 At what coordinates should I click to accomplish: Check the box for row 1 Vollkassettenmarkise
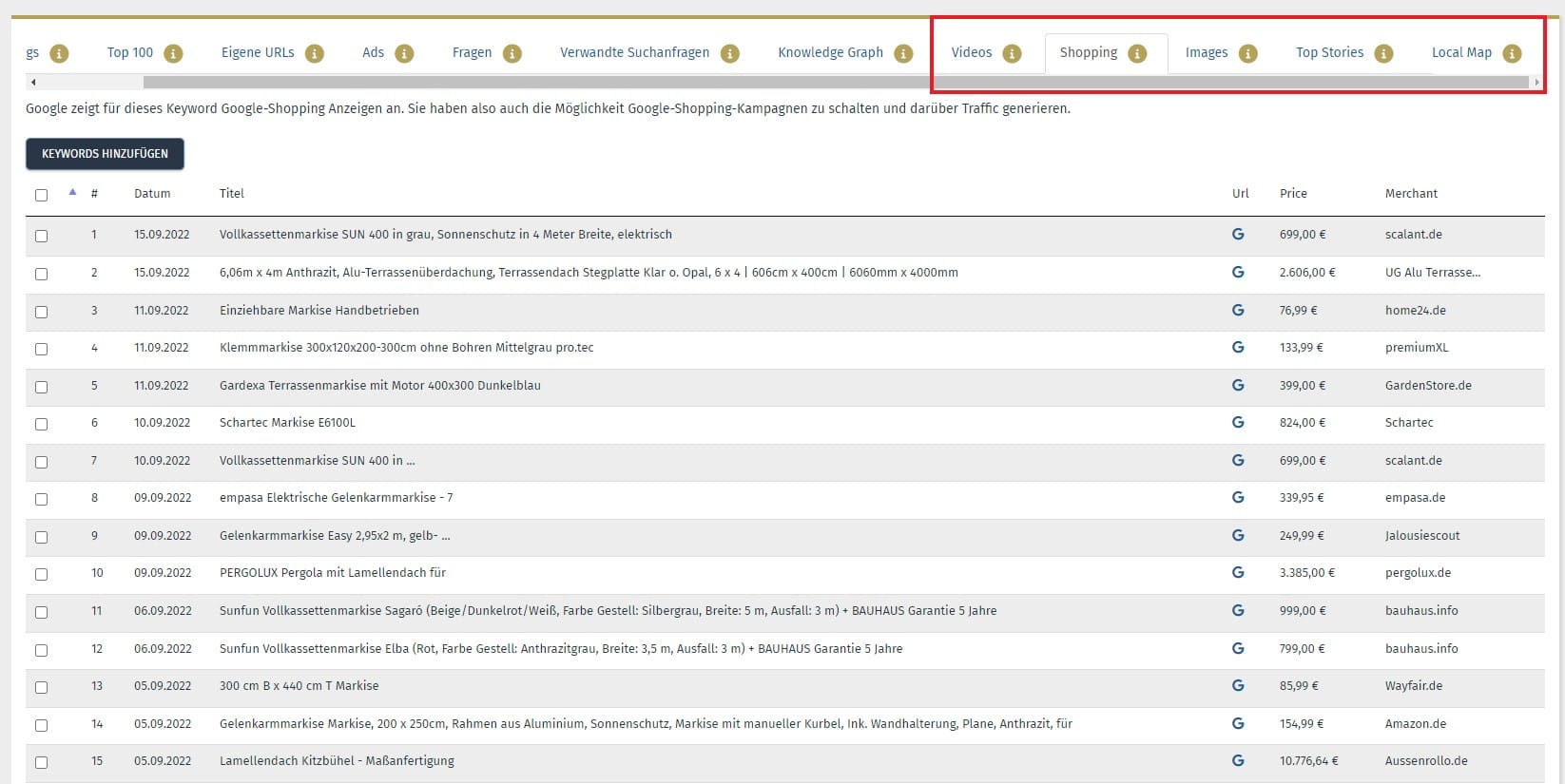coord(41,236)
